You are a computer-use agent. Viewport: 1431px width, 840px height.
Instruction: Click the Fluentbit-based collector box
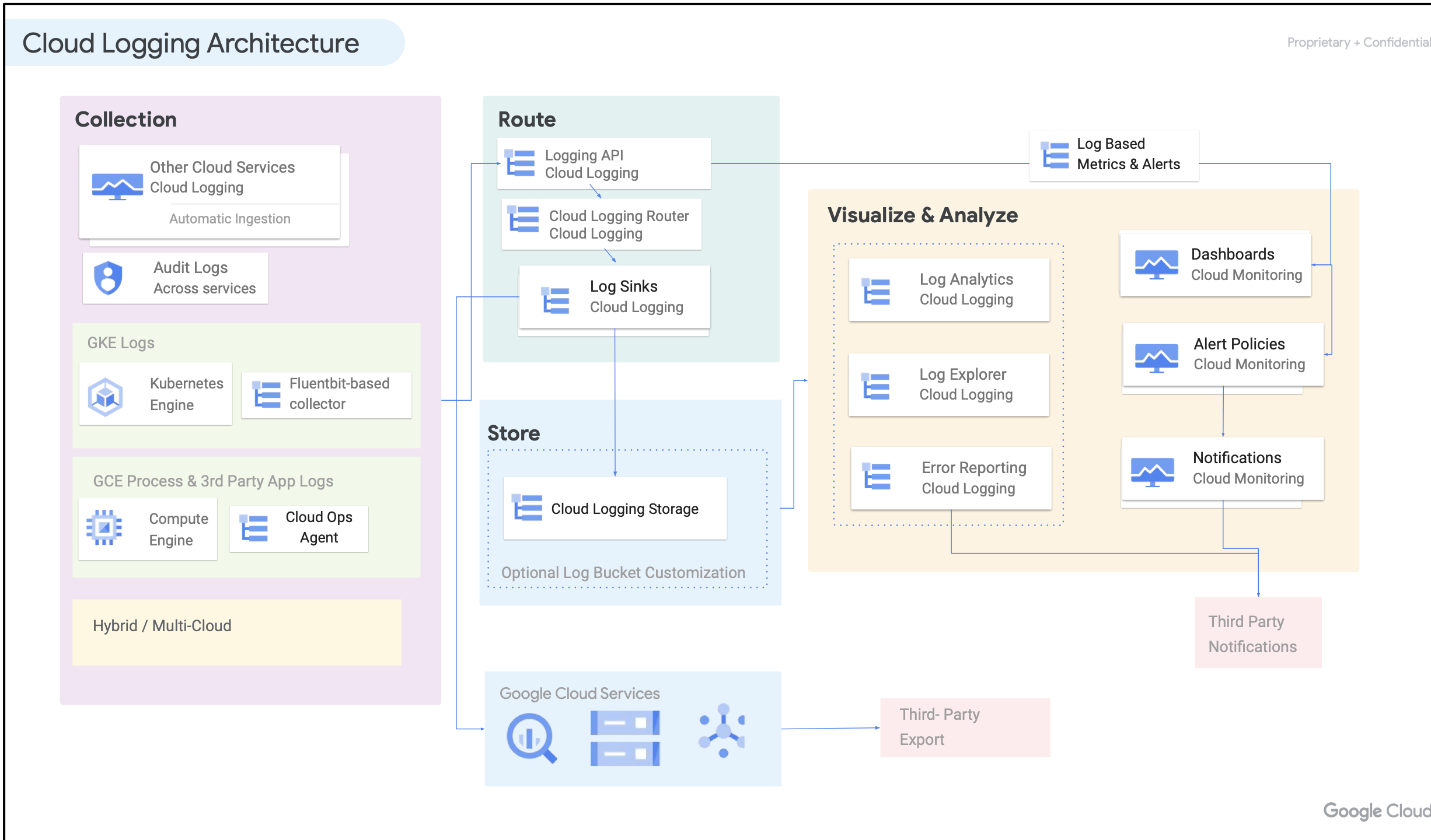point(326,394)
